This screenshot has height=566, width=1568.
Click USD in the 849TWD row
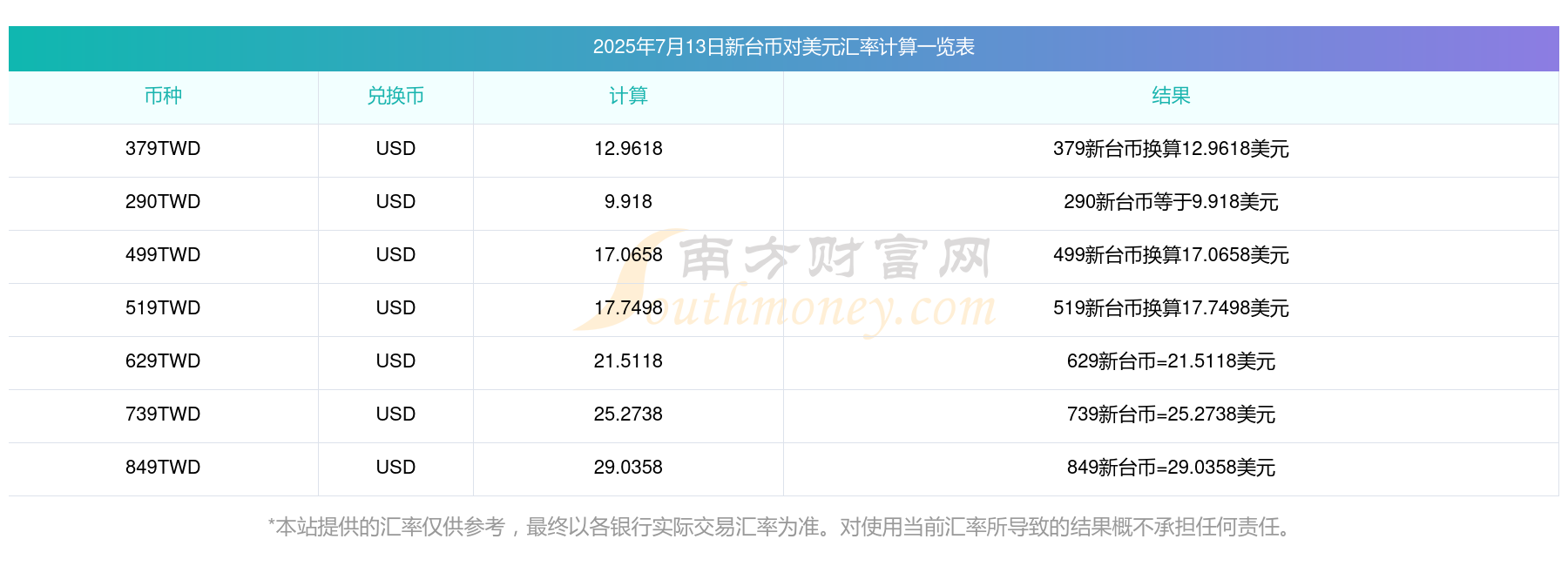point(395,468)
